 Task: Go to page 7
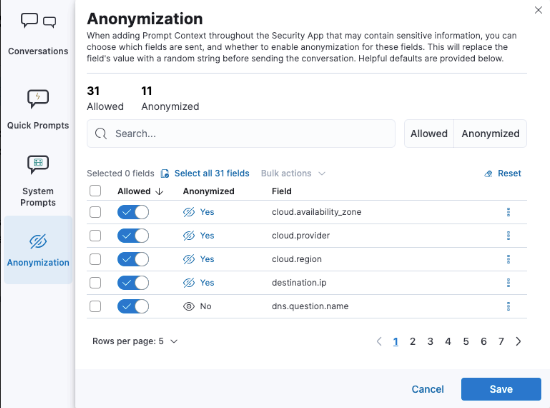coord(501,341)
